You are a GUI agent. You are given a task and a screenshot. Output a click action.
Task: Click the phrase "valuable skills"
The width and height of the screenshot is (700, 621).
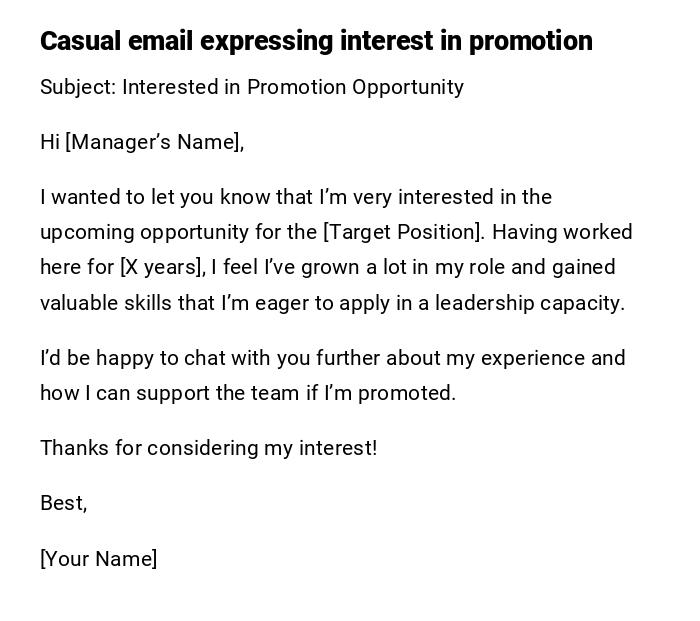(106, 303)
